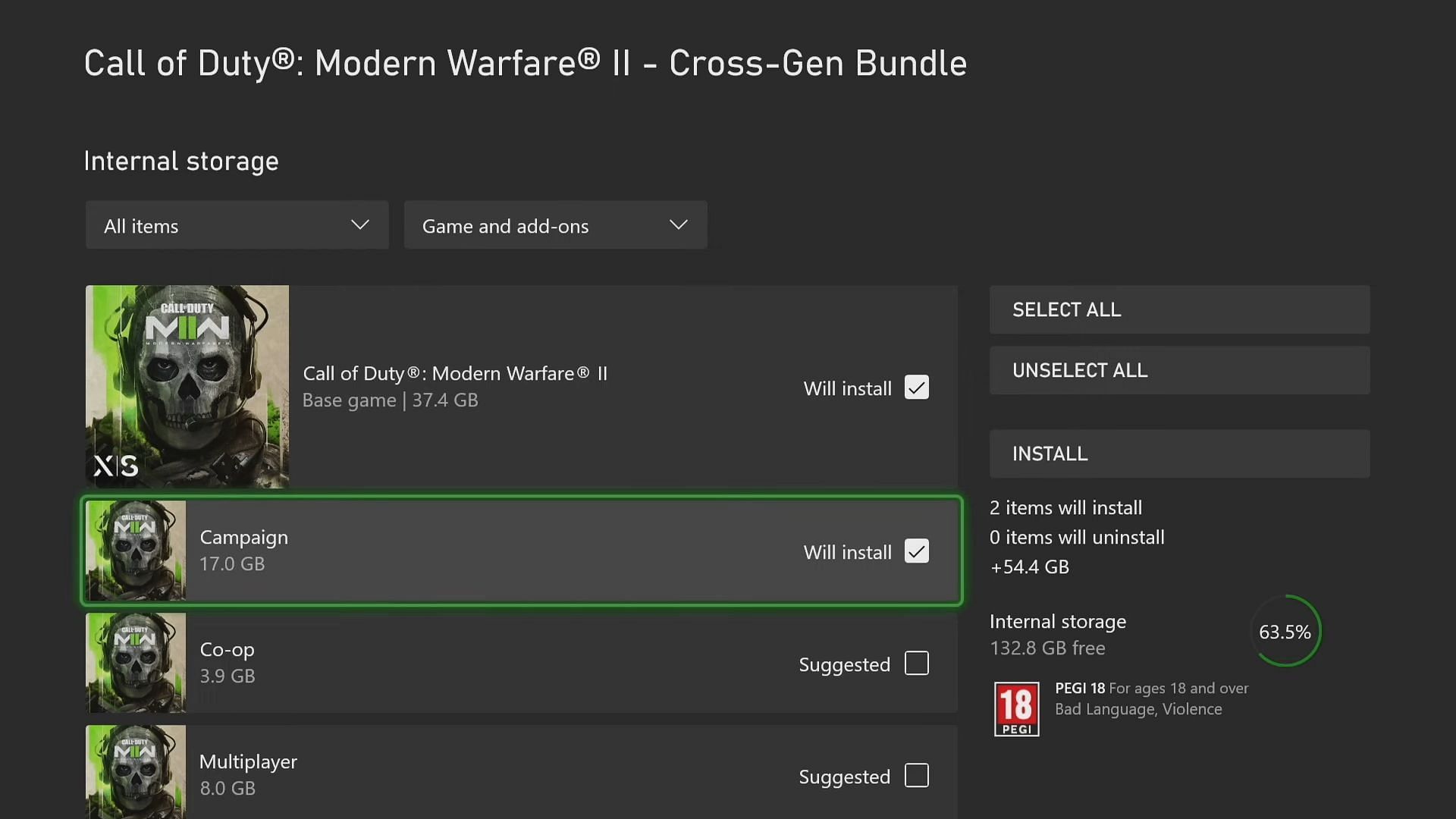Enable the Co-op Suggested checkbox
The height and width of the screenshot is (819, 1456).
pyautogui.click(x=916, y=663)
